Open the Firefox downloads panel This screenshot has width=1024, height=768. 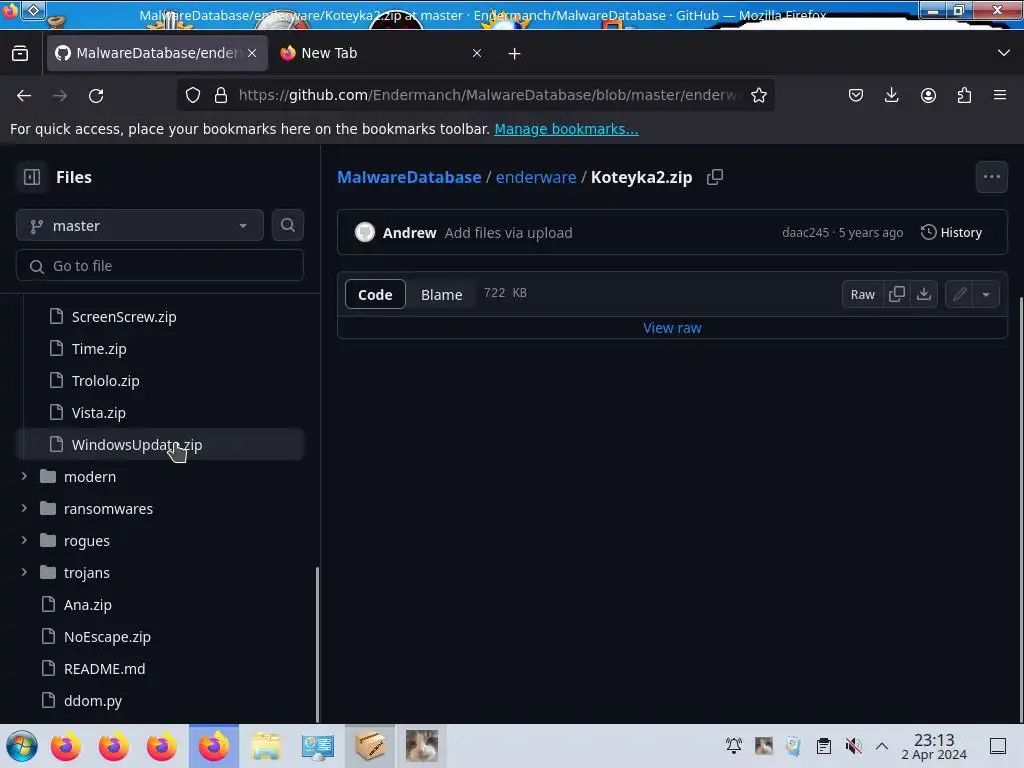[x=891, y=95]
